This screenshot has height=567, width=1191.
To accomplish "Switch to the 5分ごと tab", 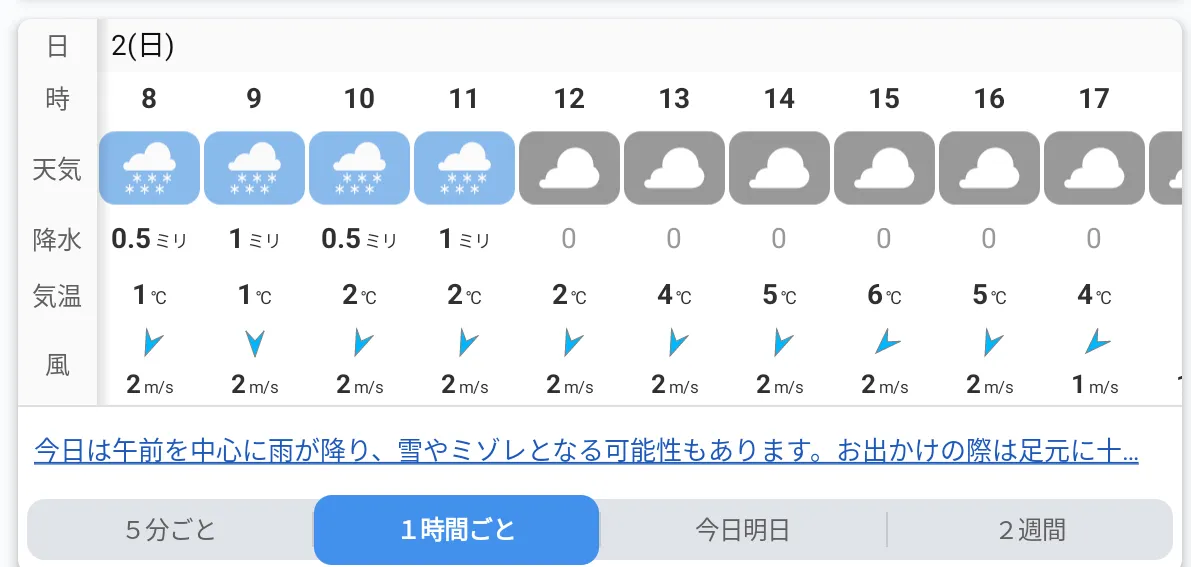I will coord(171,530).
